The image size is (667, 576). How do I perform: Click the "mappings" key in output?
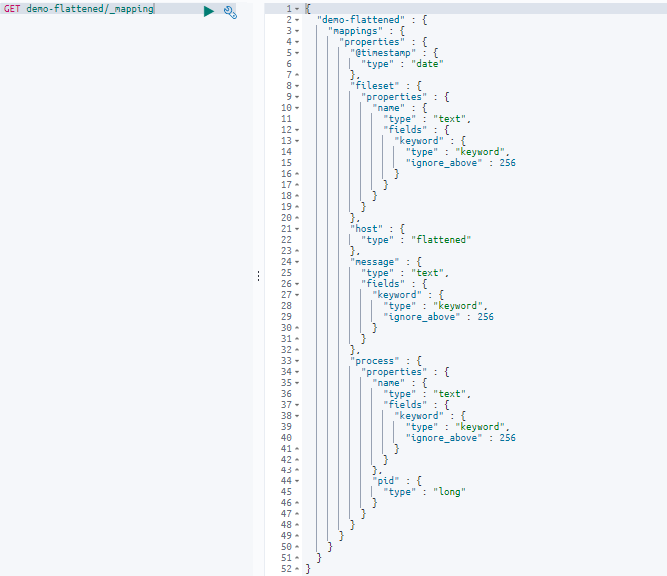[x=355, y=31]
